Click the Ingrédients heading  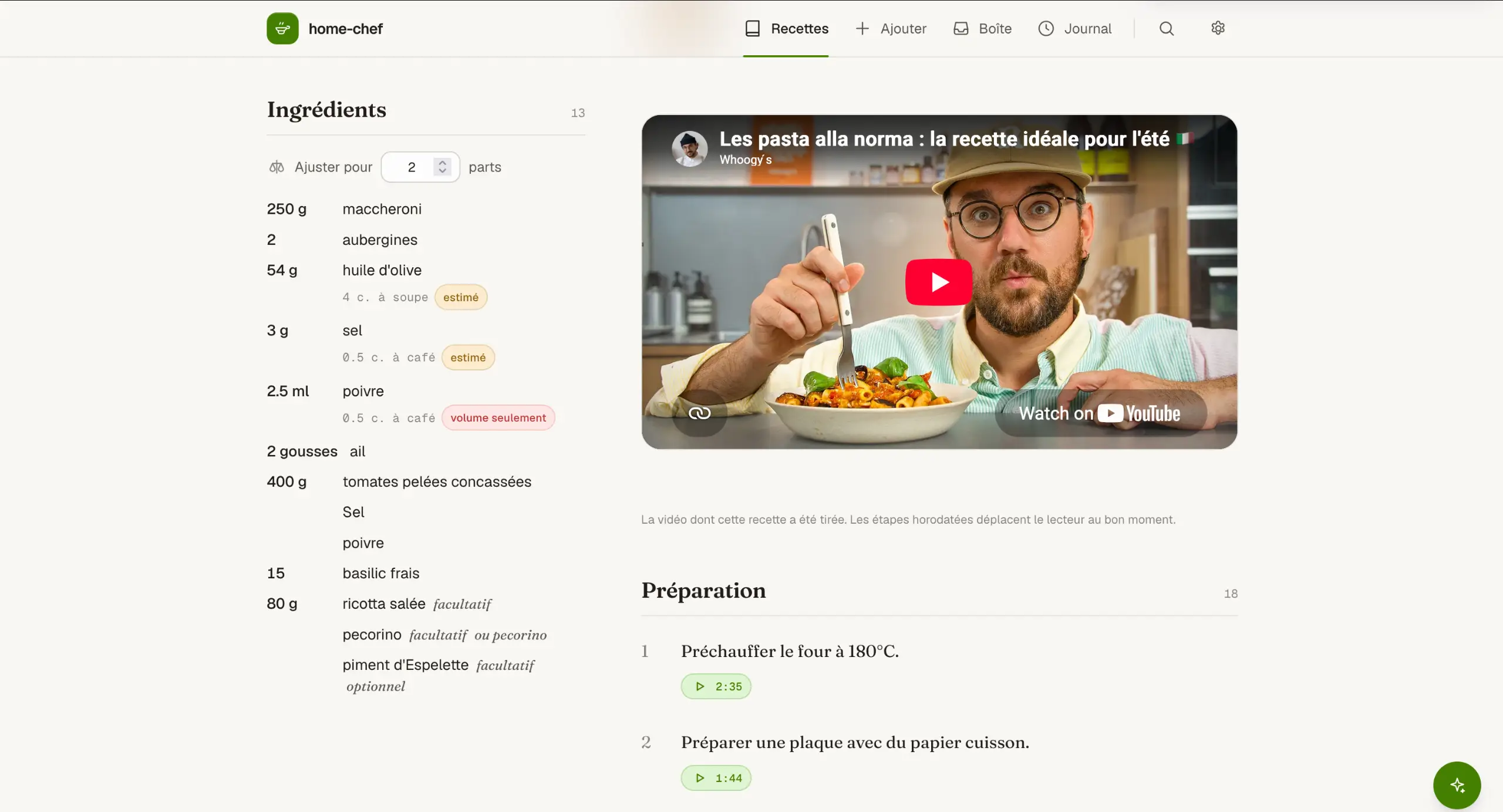click(x=326, y=110)
